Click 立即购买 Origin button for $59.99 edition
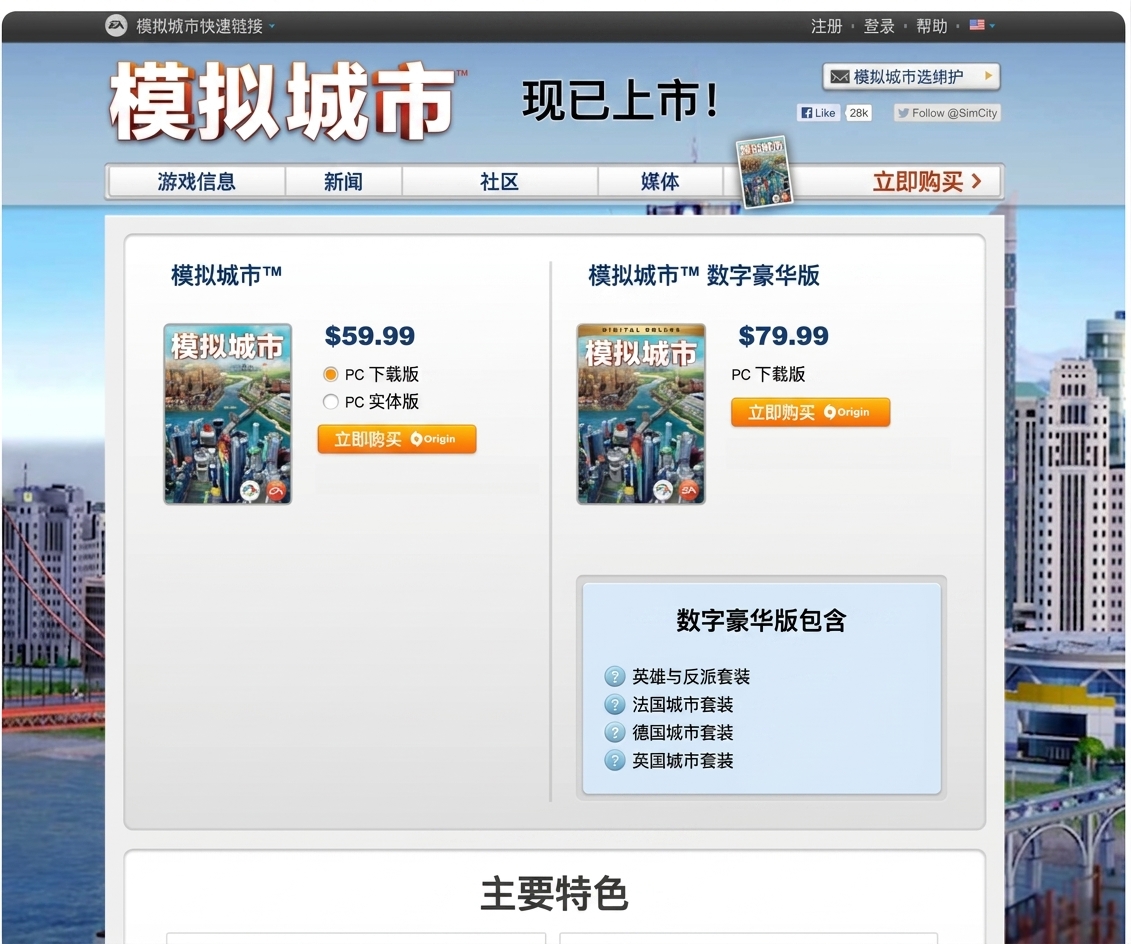The height and width of the screenshot is (944, 1131). [397, 439]
